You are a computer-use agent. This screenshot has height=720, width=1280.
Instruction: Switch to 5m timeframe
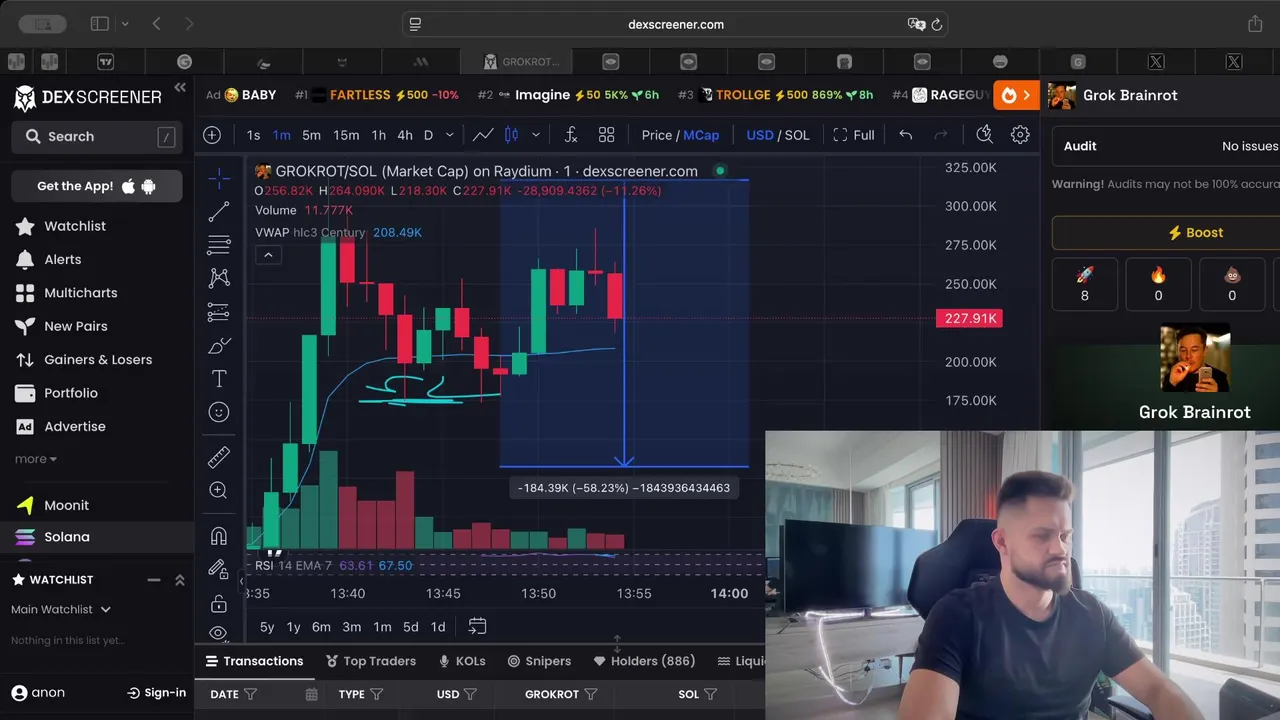tap(312, 135)
